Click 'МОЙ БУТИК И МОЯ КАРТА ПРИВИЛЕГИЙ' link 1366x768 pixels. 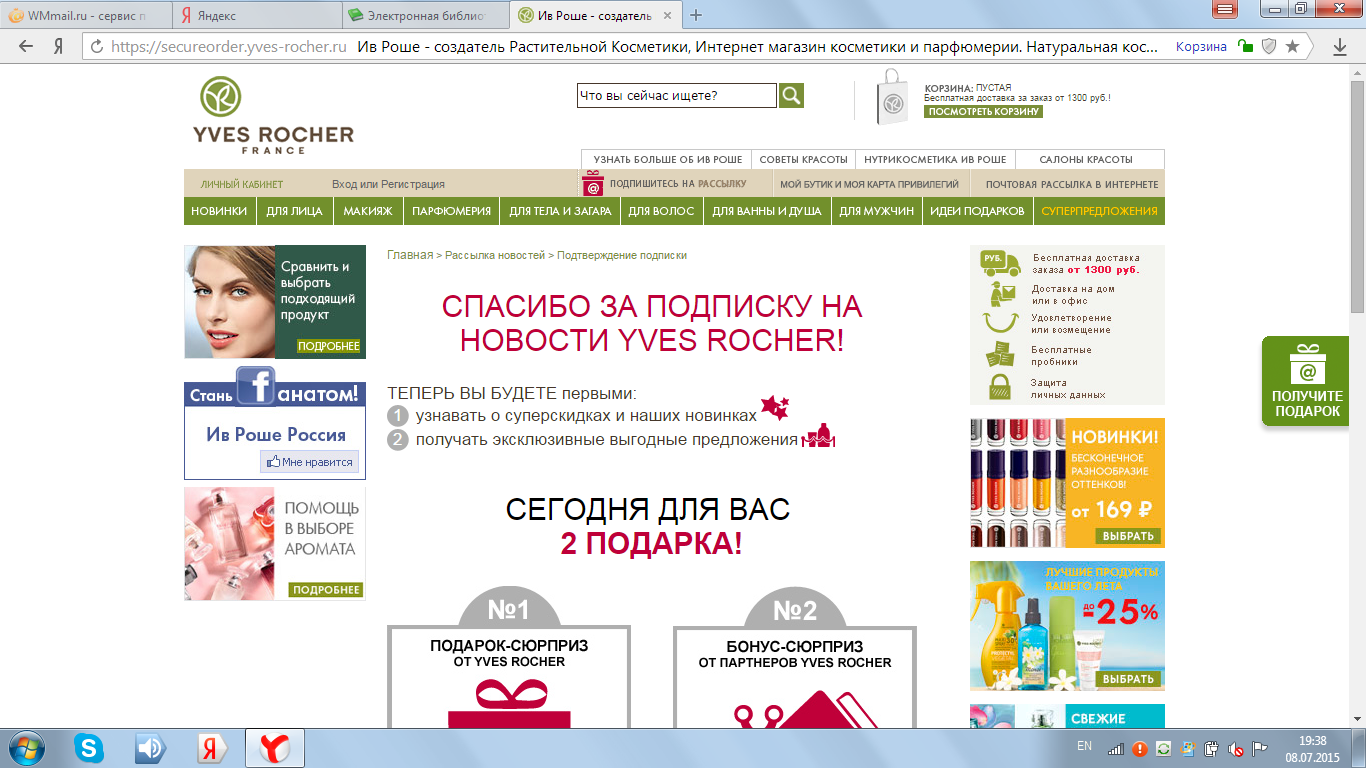[x=869, y=185]
